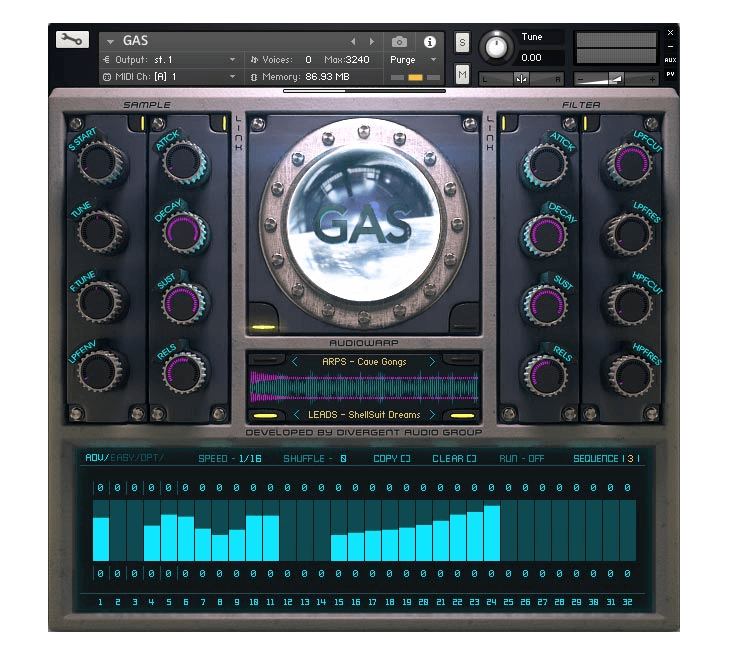The width and height of the screenshot is (730, 655).
Task: Toggle the Mute M button
Action: (x=462, y=74)
